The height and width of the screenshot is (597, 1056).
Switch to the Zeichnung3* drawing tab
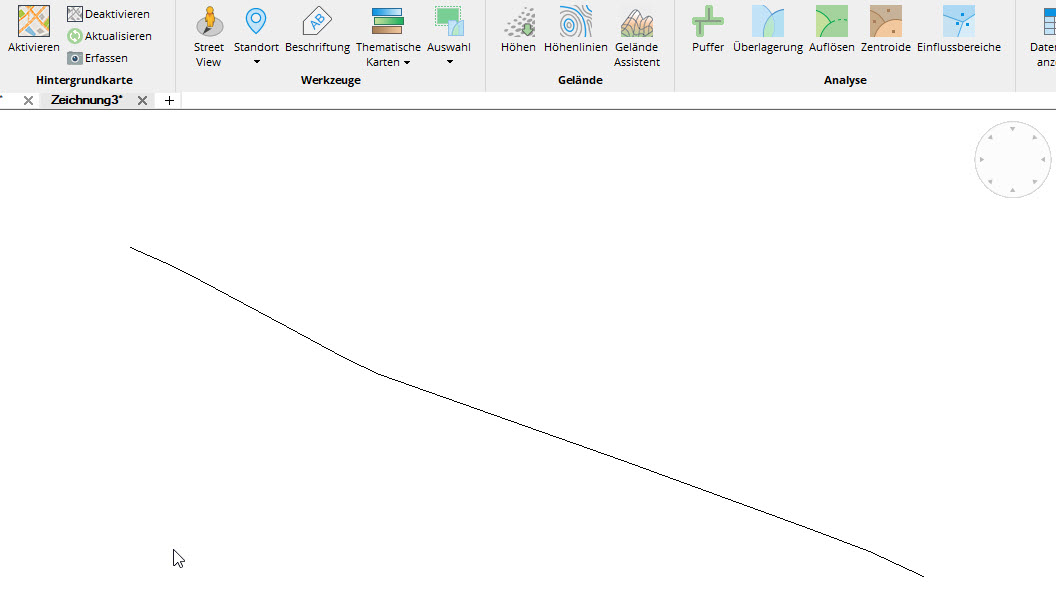86,100
